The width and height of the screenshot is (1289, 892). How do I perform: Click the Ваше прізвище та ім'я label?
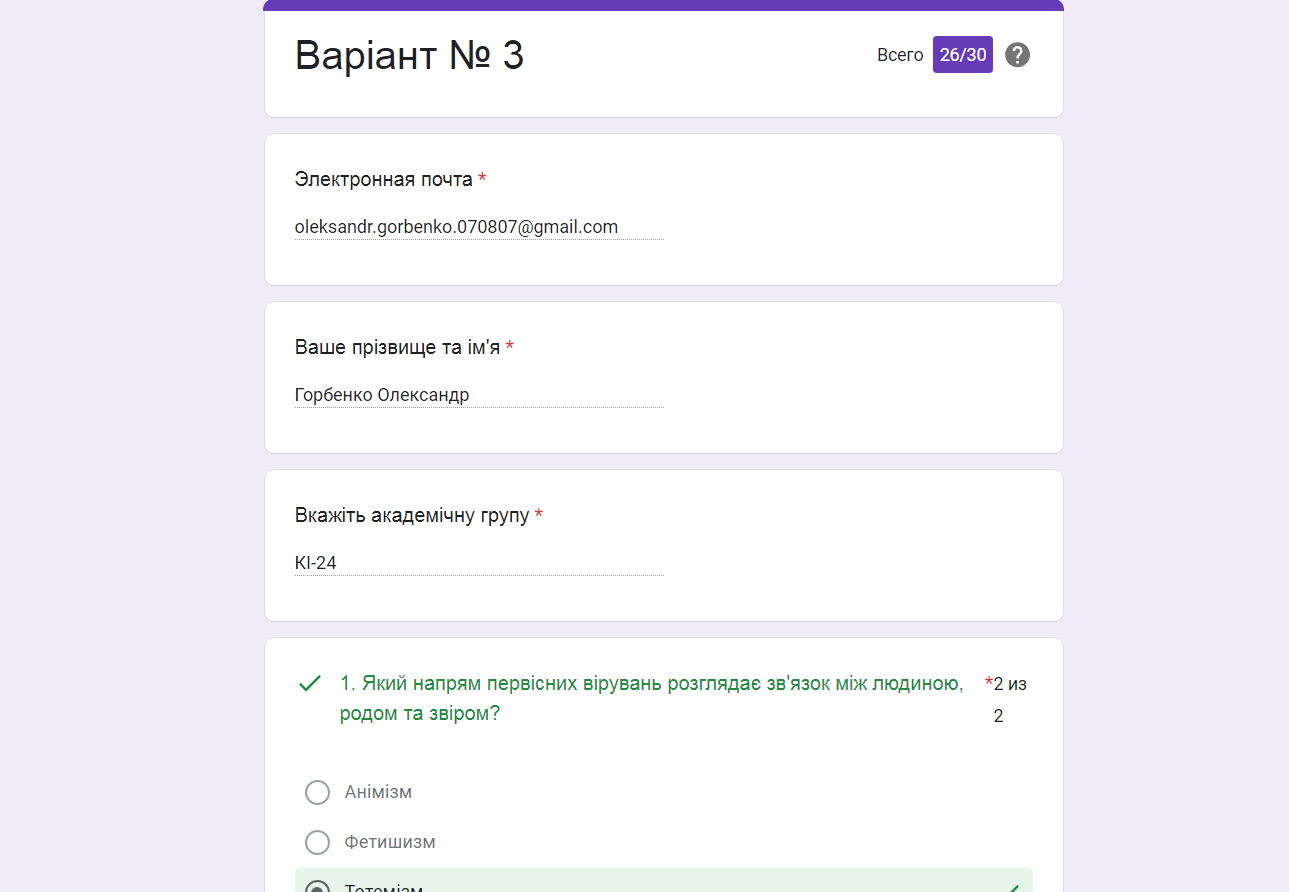[397, 347]
